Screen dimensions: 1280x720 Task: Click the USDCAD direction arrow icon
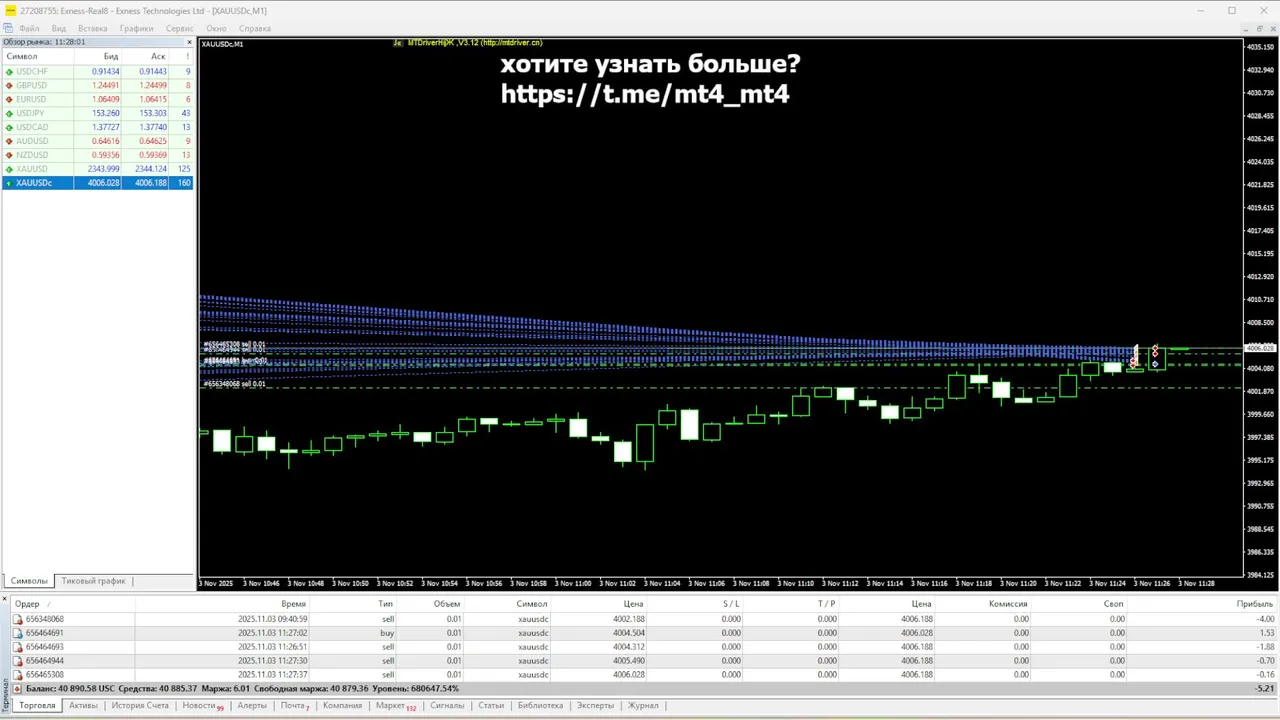click(10, 128)
